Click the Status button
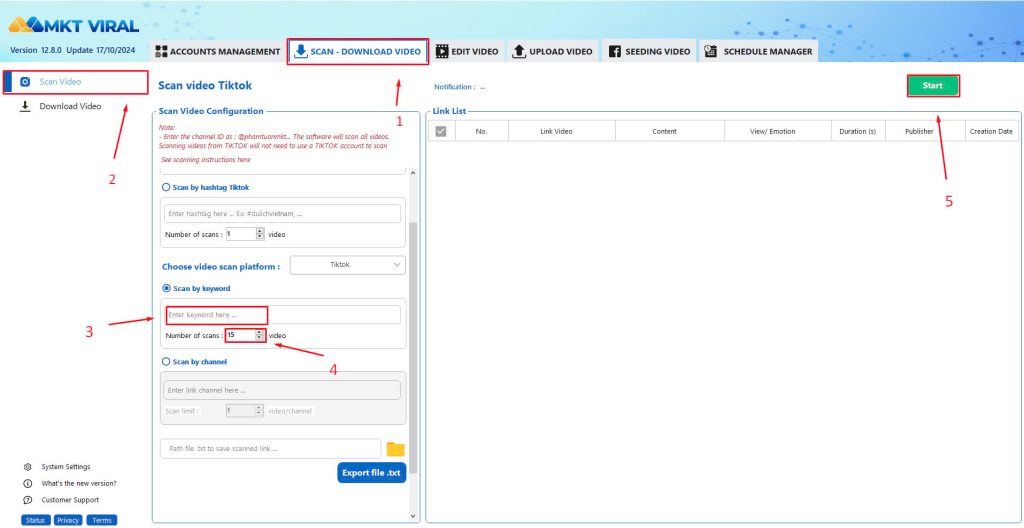Viewport: 1024px width, 528px height. click(x=35, y=520)
